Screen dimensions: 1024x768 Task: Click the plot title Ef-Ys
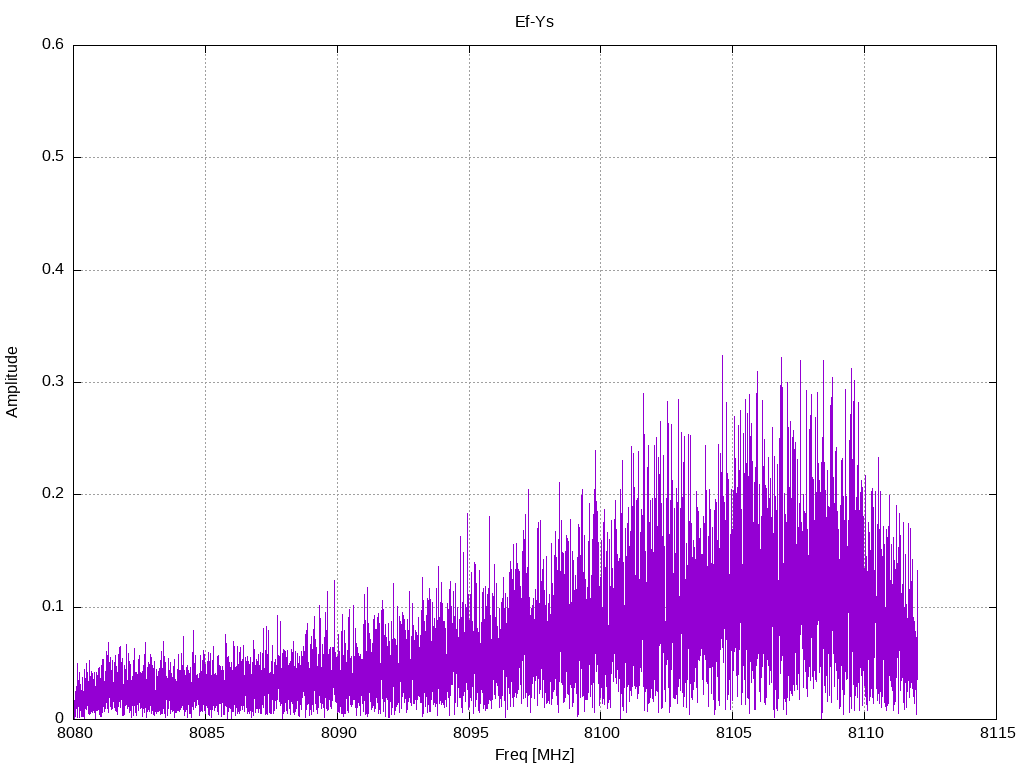(x=534, y=22)
